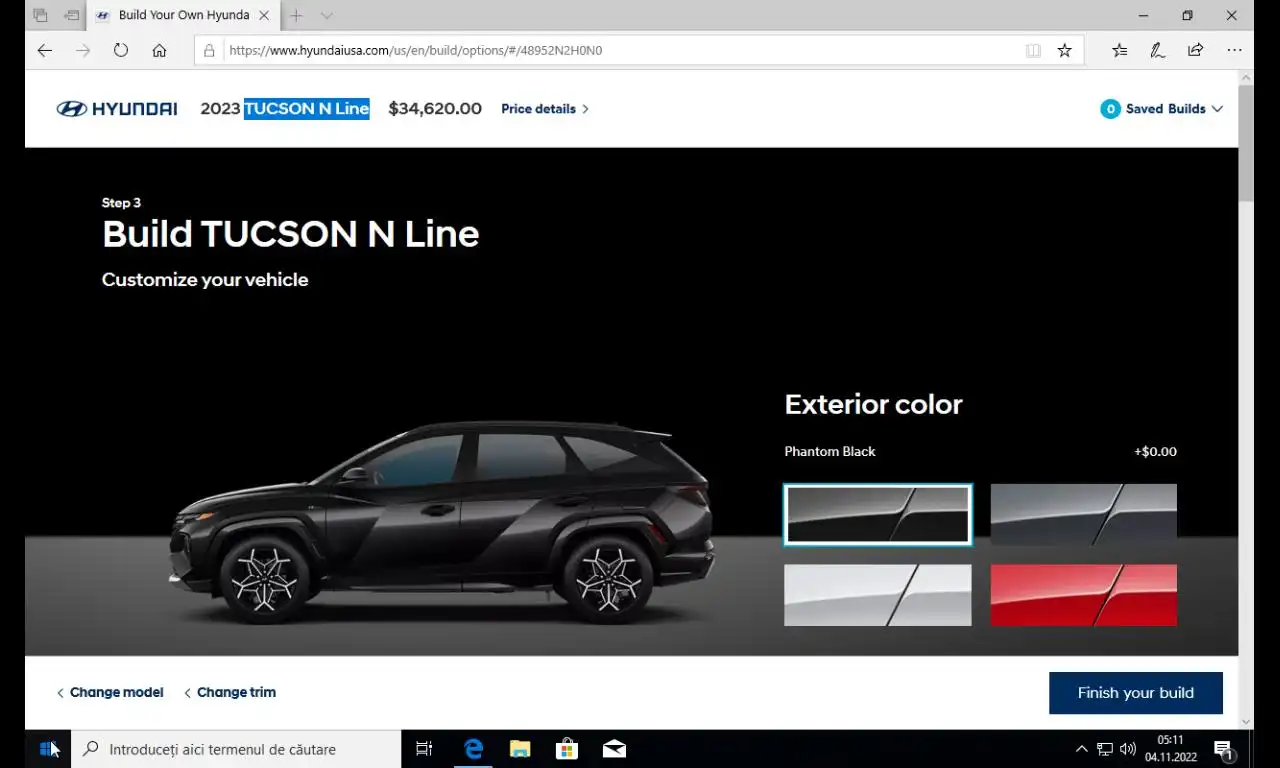Screen dimensions: 1280x768
Task: Click the network status tray icon
Action: click(x=1105, y=749)
